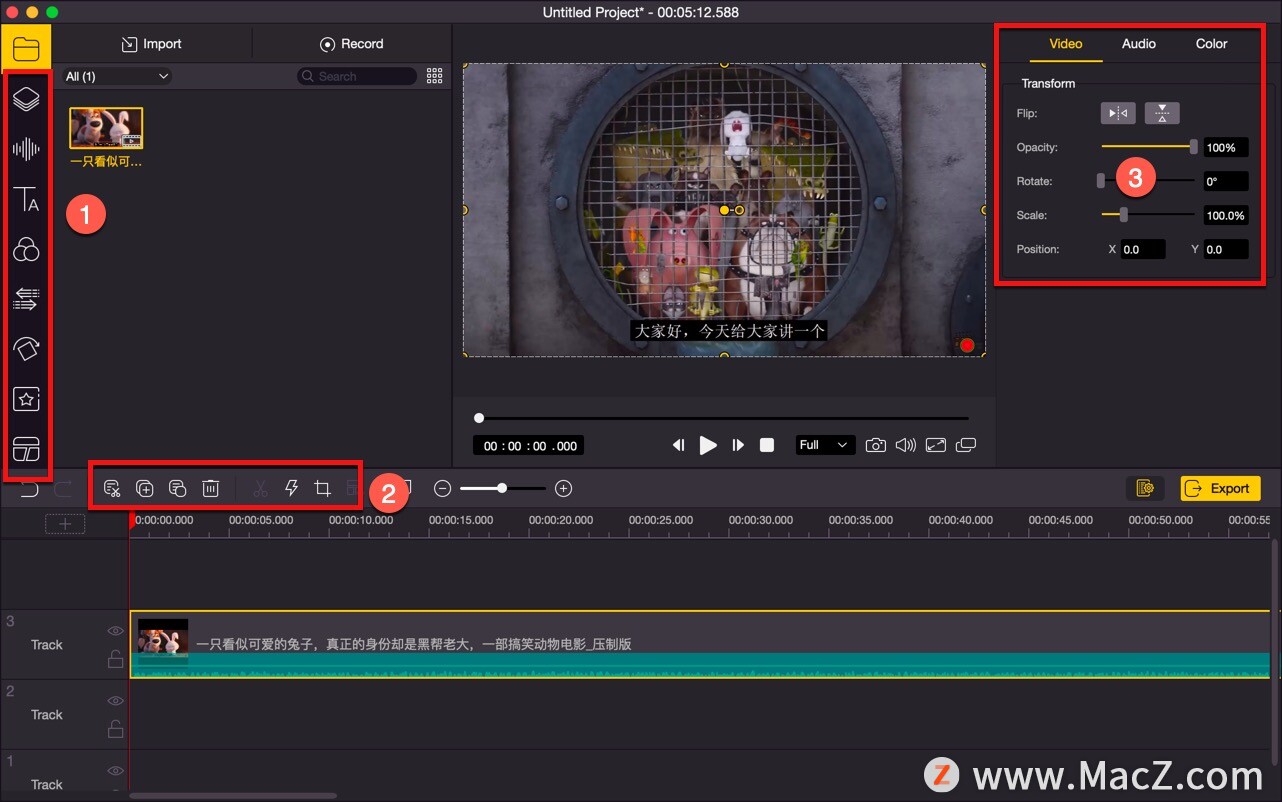This screenshot has height=802, width=1282.
Task: Open the media folder panel
Action: pyautogui.click(x=26, y=48)
